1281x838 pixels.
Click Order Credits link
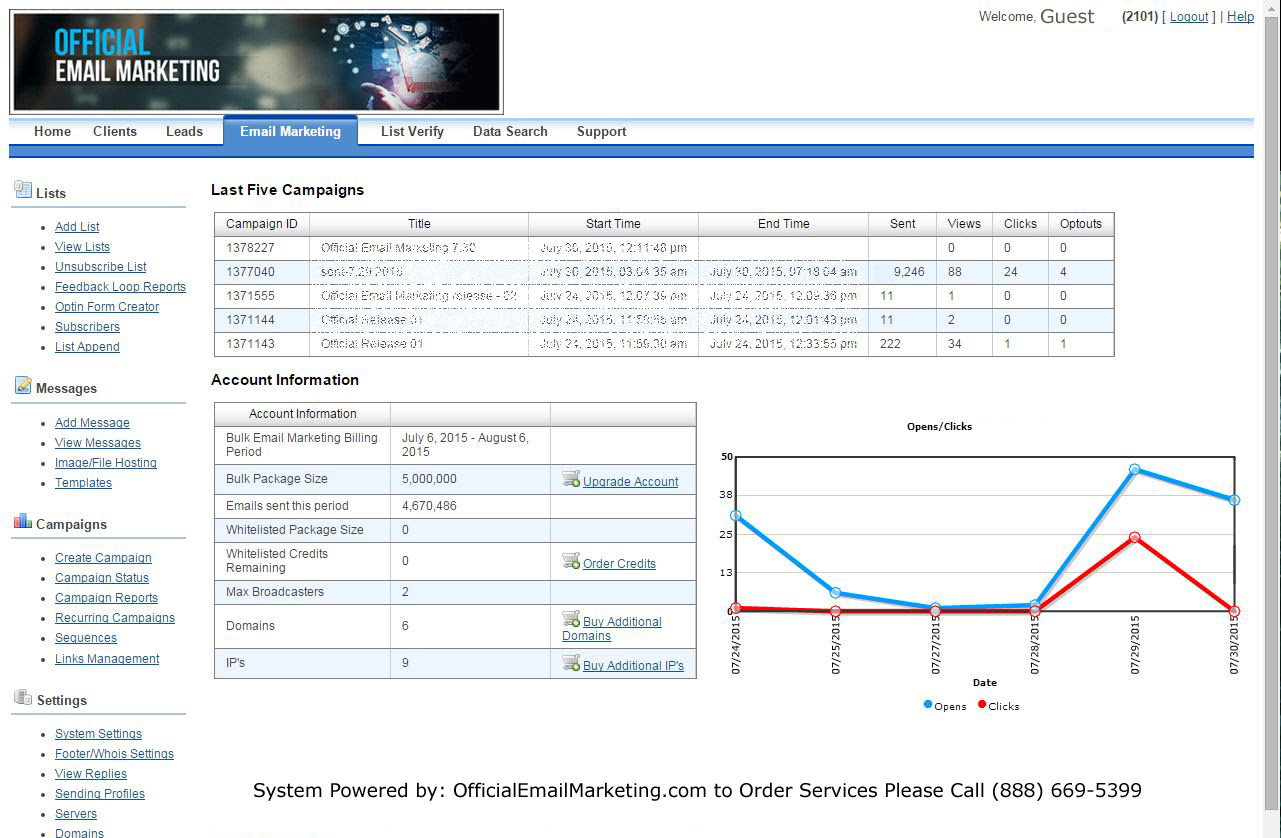pyautogui.click(x=619, y=564)
